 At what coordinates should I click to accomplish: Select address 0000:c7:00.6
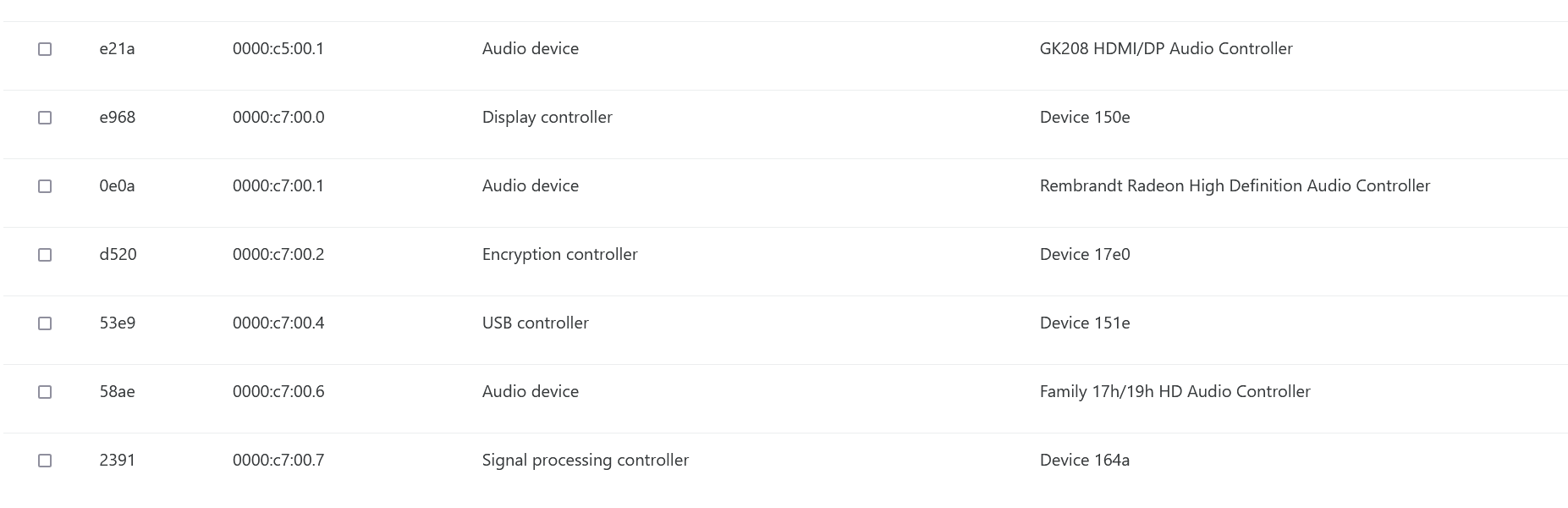(278, 391)
